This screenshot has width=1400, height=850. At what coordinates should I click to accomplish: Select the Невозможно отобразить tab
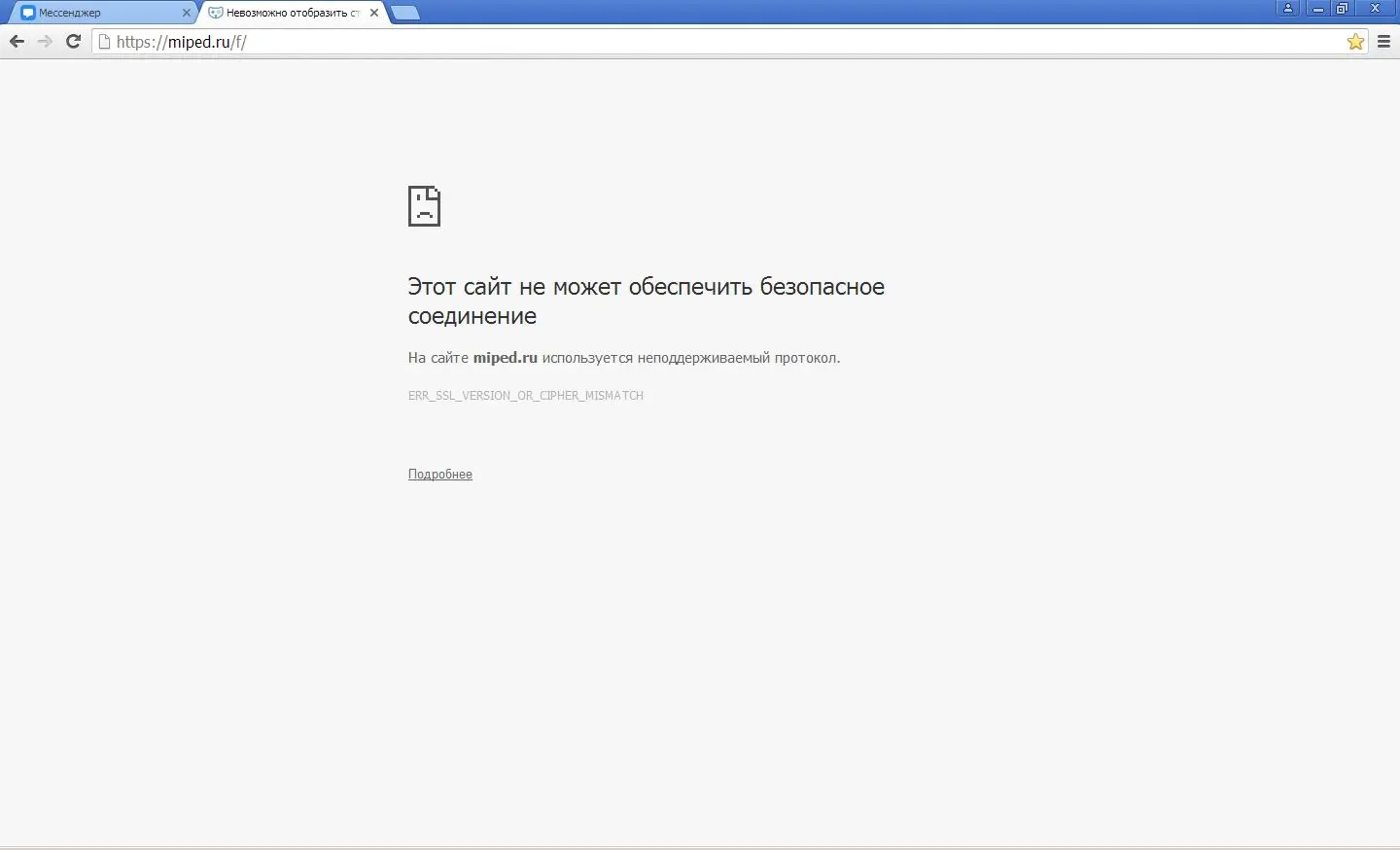click(x=293, y=13)
